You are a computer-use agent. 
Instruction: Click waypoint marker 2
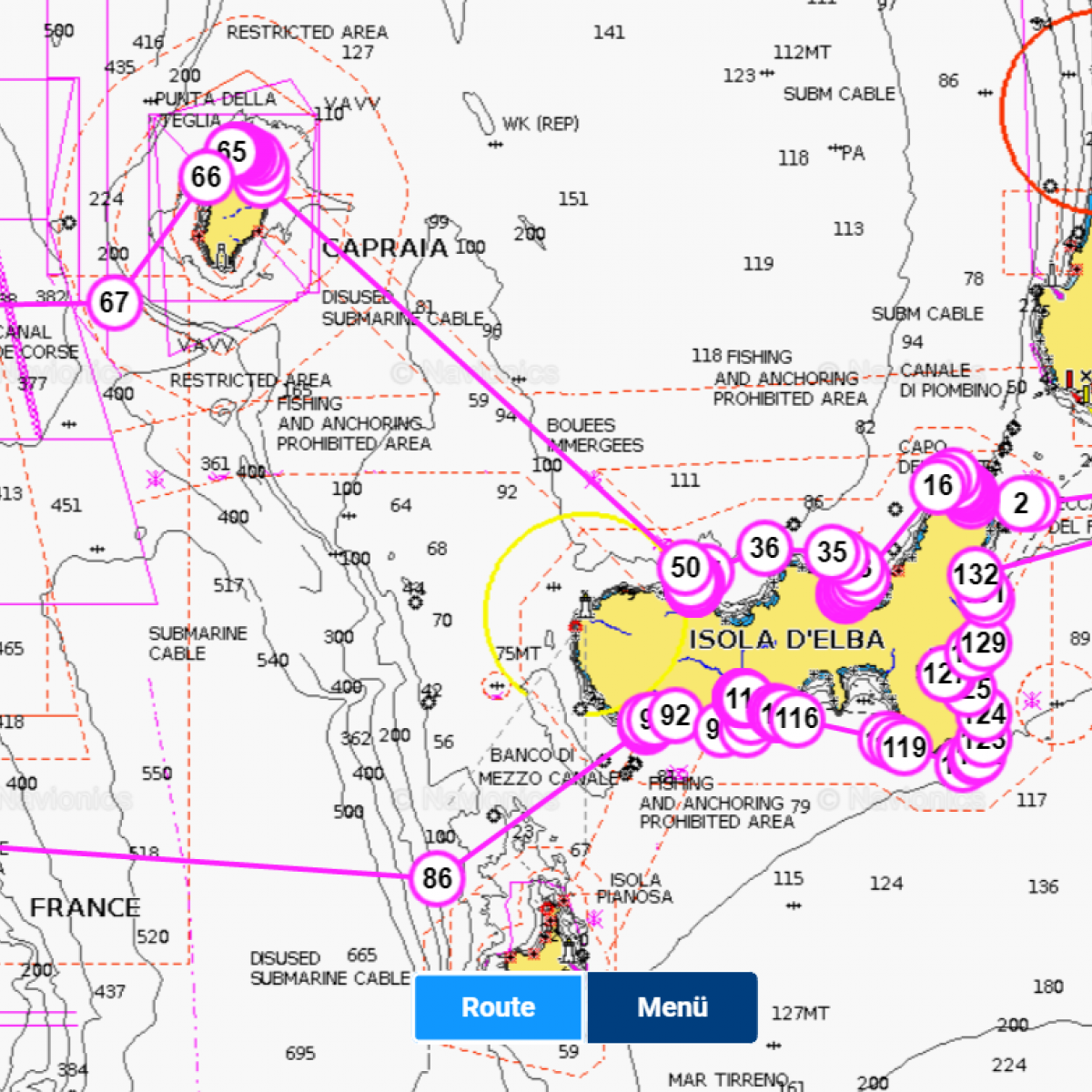1021,503
